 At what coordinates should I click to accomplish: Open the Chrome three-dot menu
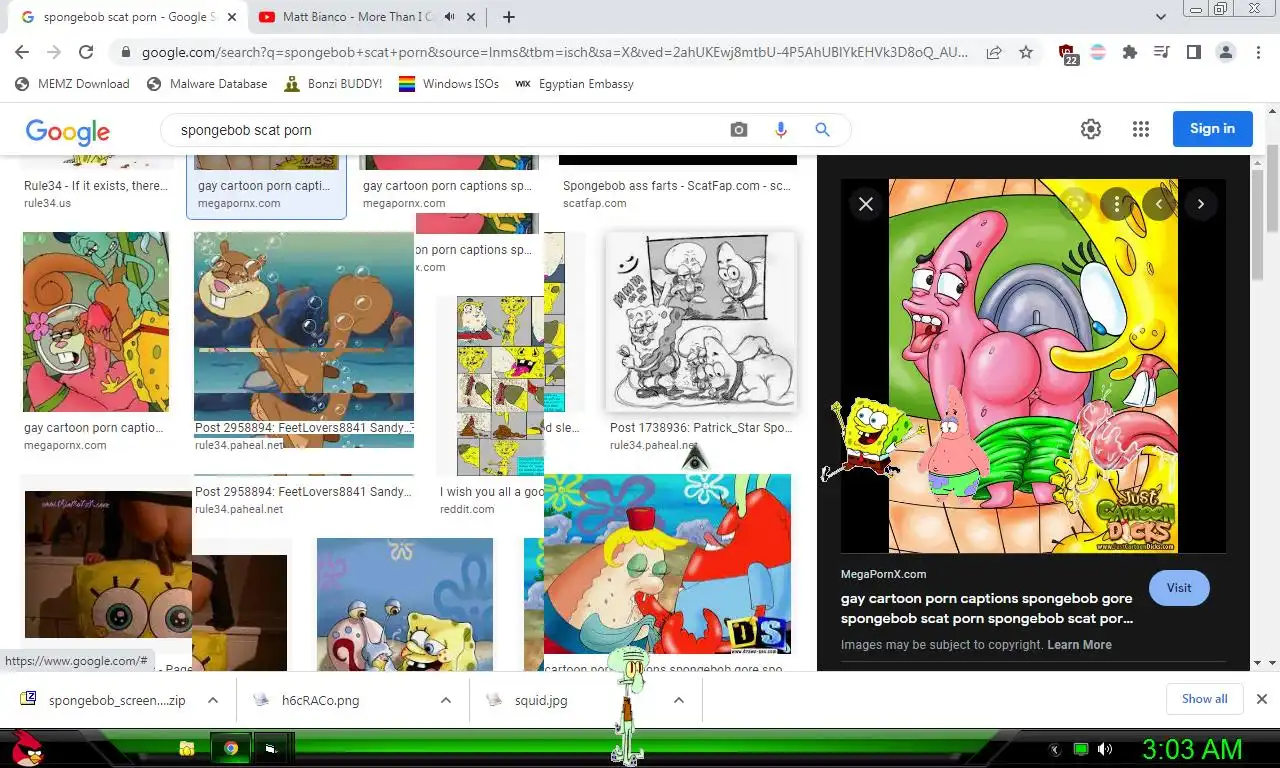[1258, 53]
